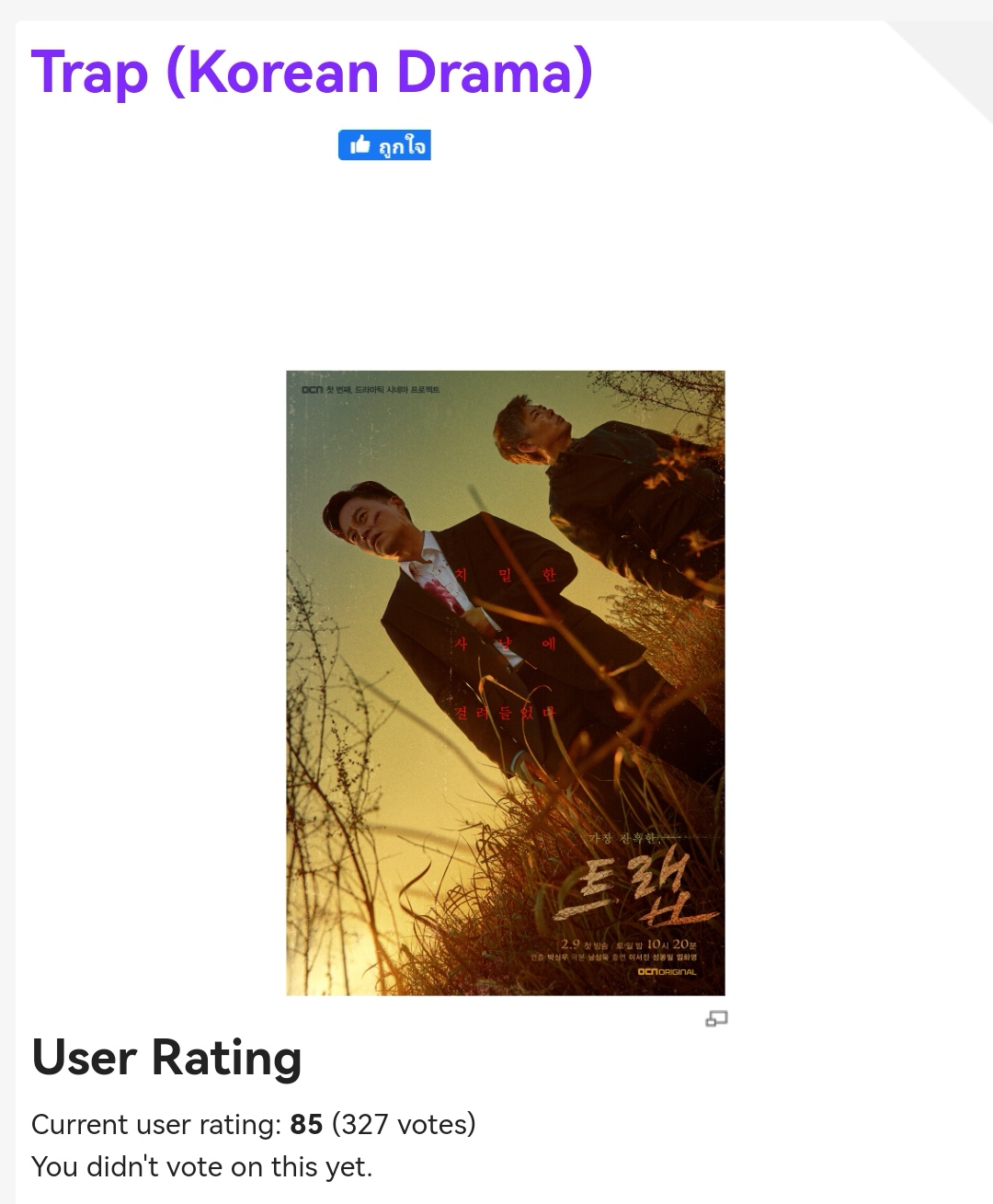Click the 2.9 premiere date on poster

pos(570,944)
